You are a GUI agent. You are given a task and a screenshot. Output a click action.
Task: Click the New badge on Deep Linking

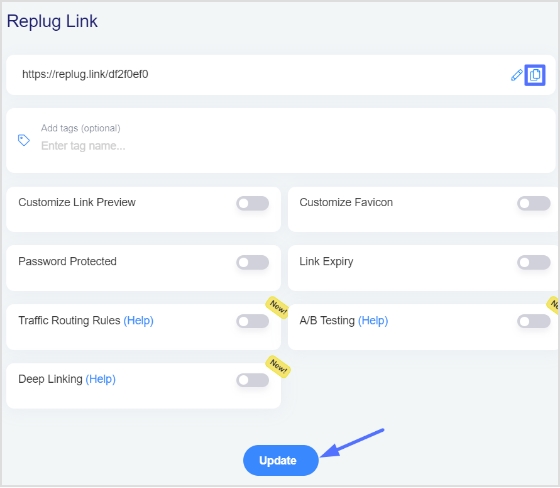(x=278, y=366)
